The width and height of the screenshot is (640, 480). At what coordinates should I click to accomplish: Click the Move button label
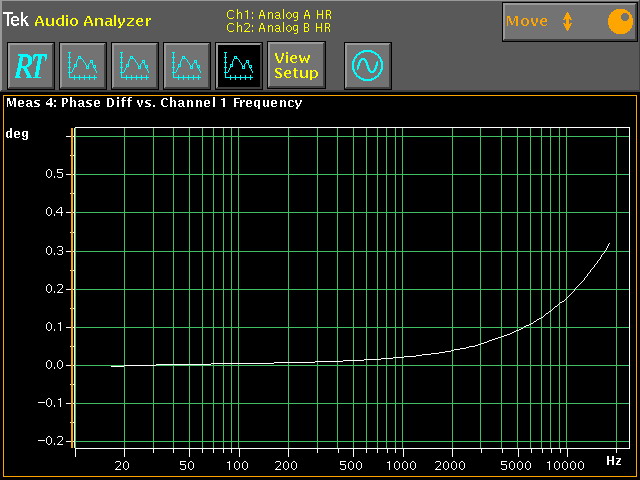click(527, 21)
